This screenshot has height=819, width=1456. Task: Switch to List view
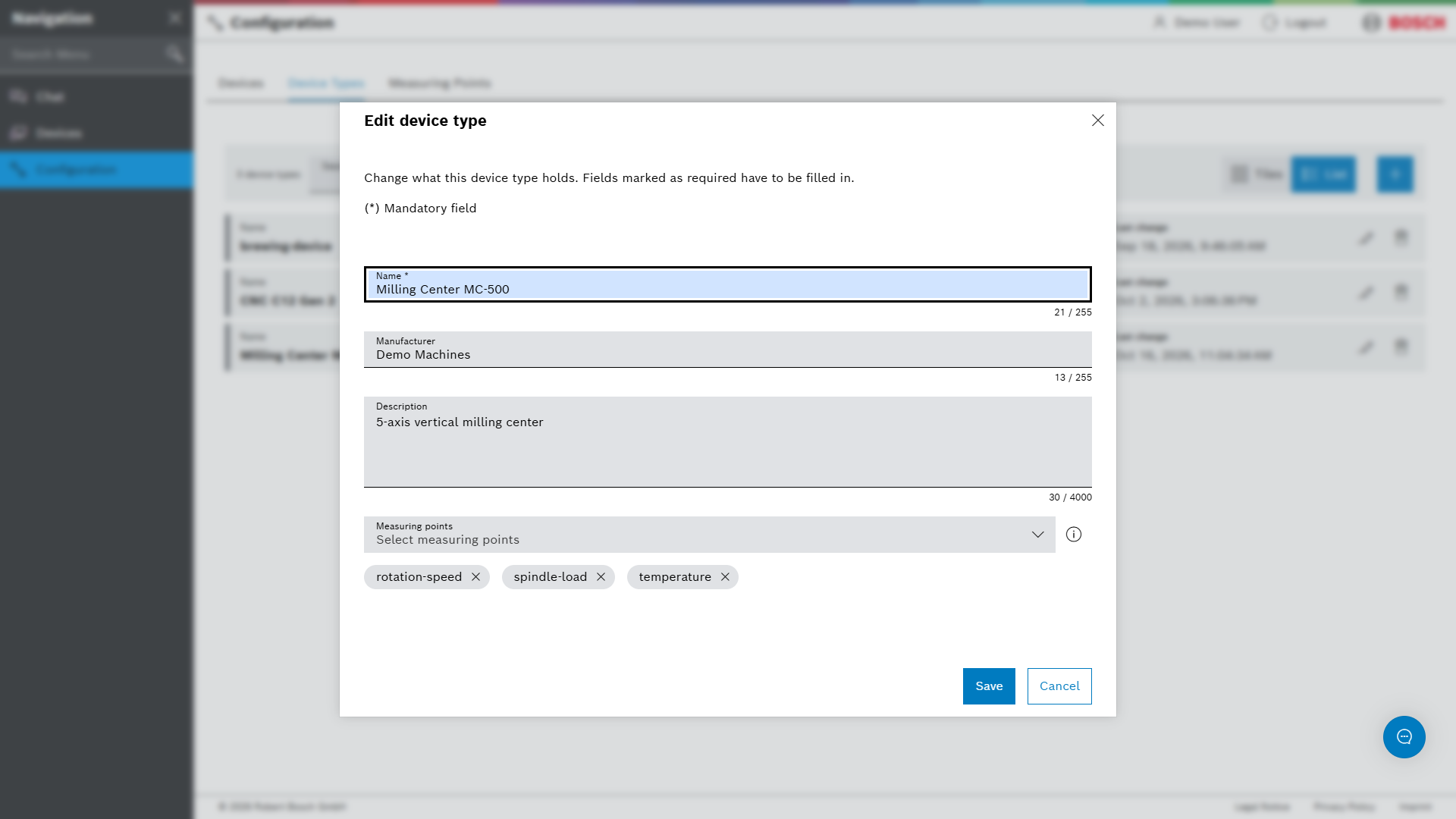coord(1323,174)
